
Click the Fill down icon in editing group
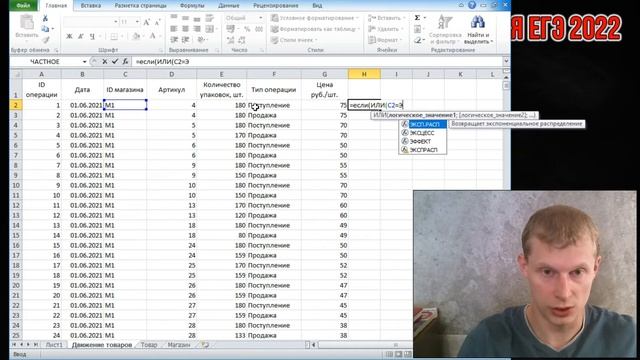coord(417,29)
